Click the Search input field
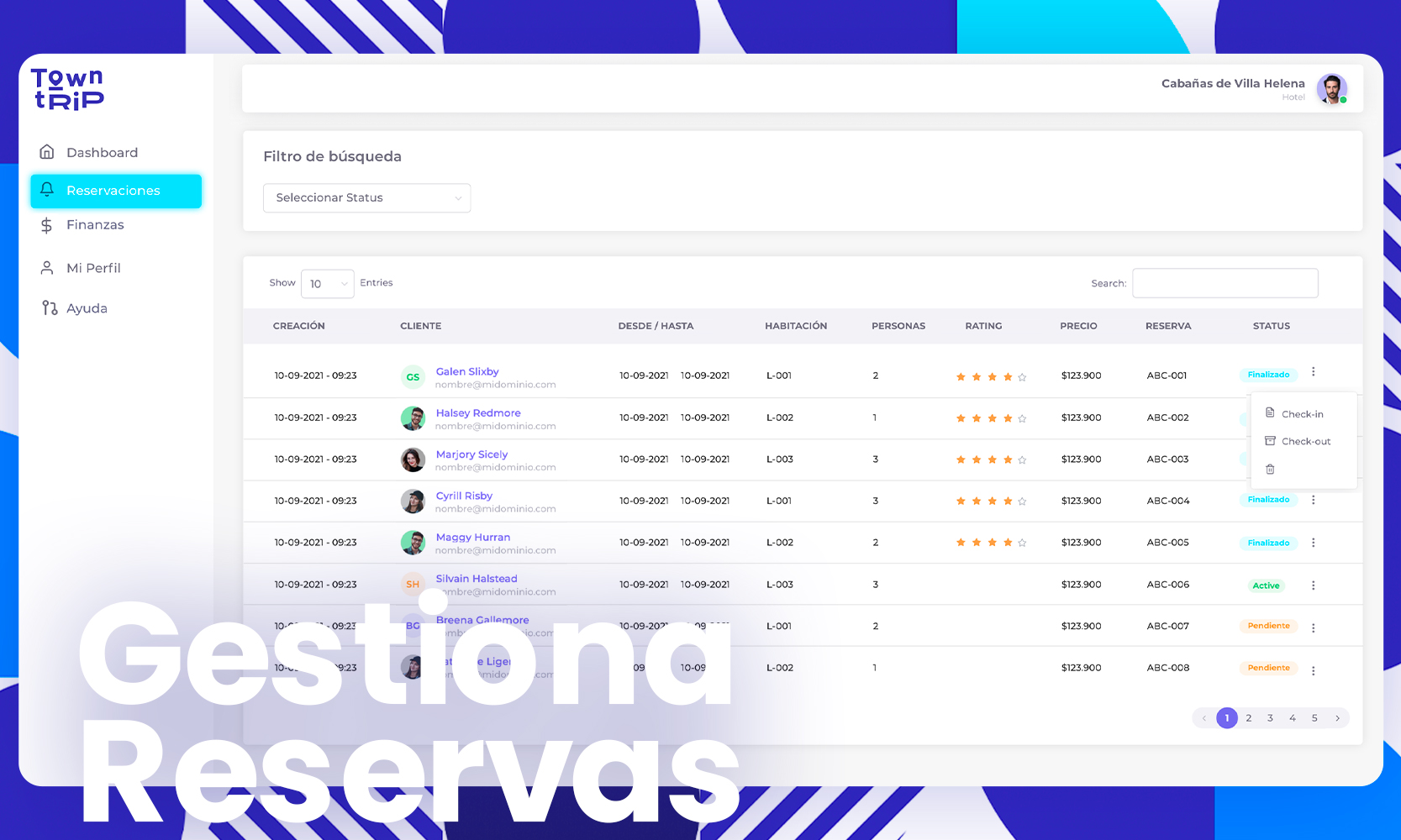1401x840 pixels. 1225,283
